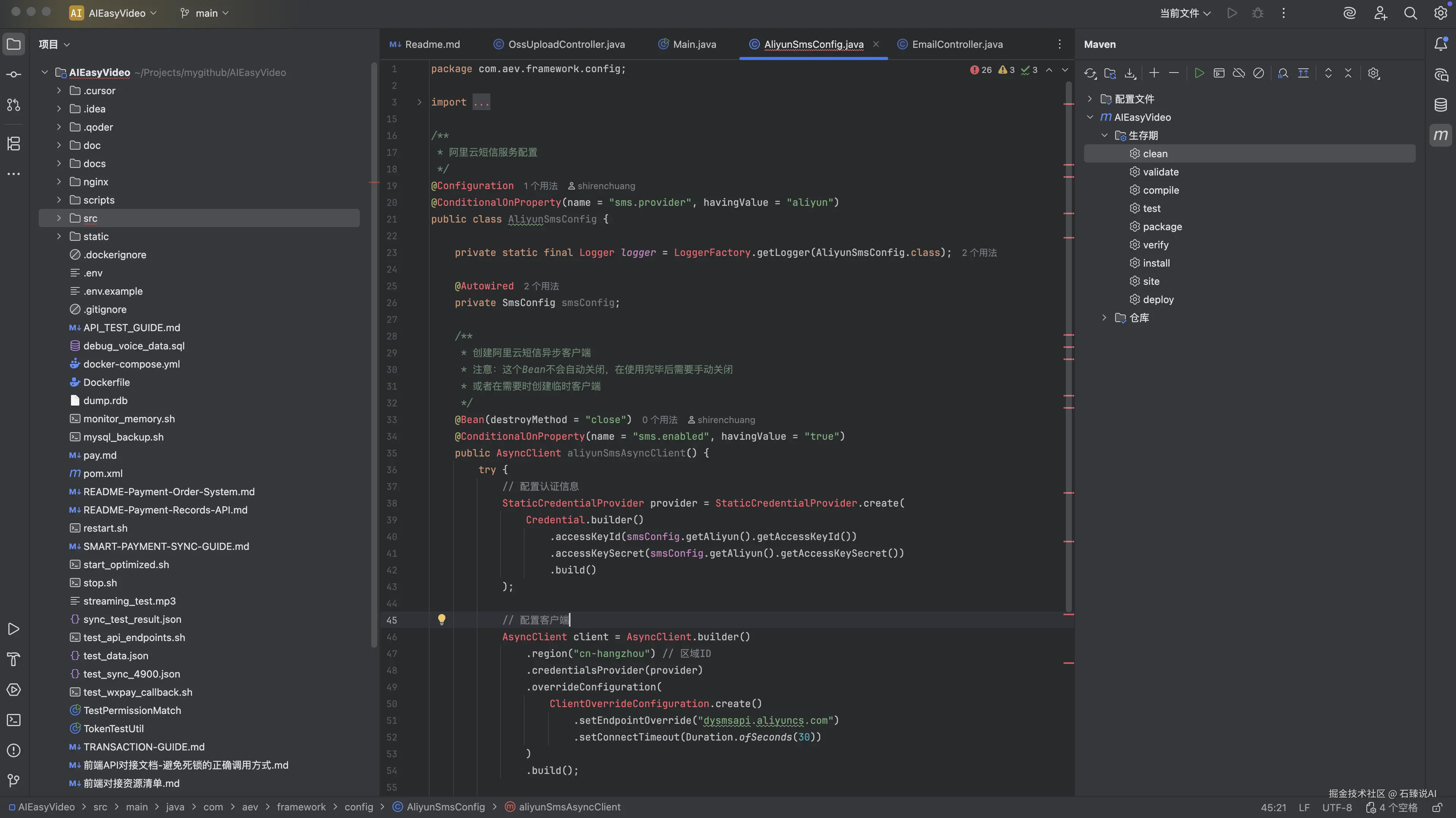Run the selected Maven build
This screenshot has width=1456, height=818.
point(1199,74)
